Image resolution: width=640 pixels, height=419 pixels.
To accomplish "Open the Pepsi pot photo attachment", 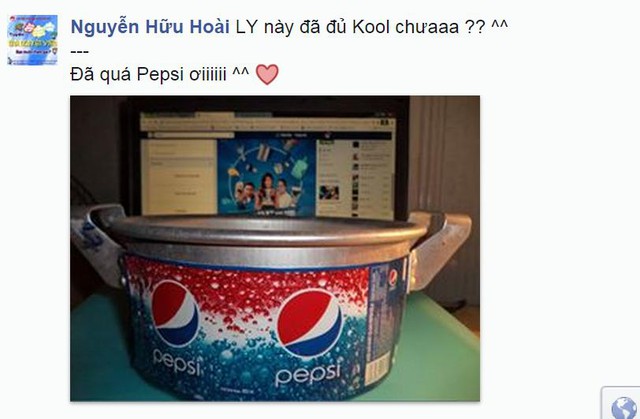I will coord(275,248).
